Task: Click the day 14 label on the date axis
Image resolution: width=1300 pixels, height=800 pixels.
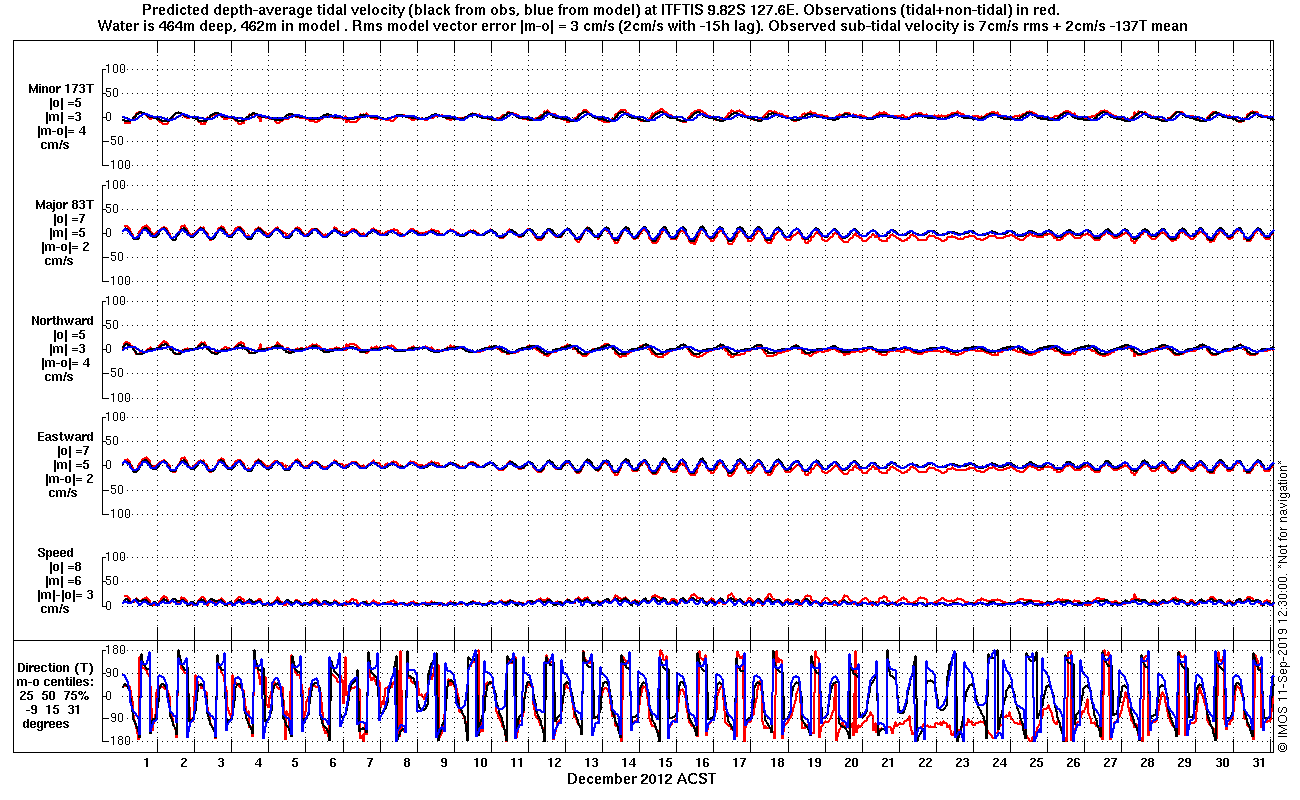Action: (628, 762)
